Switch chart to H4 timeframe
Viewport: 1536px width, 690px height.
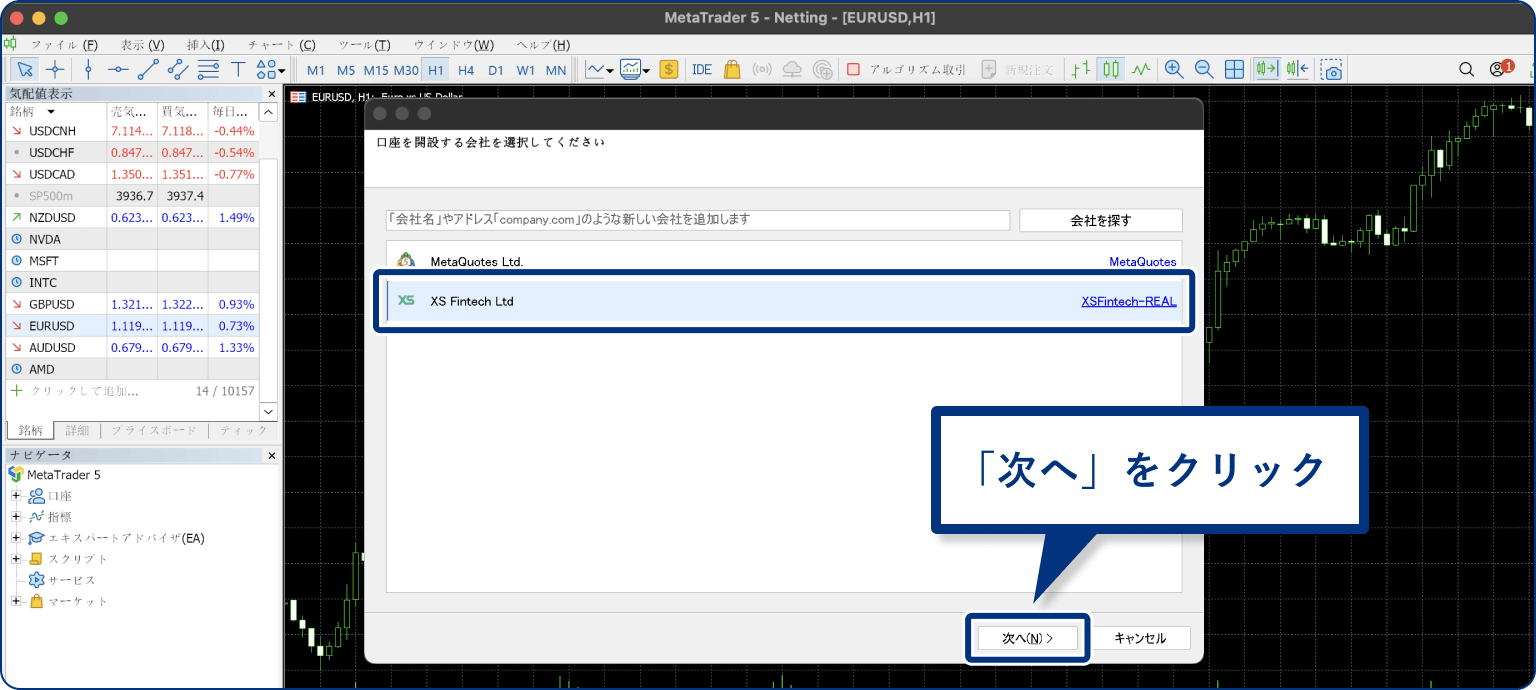click(466, 70)
